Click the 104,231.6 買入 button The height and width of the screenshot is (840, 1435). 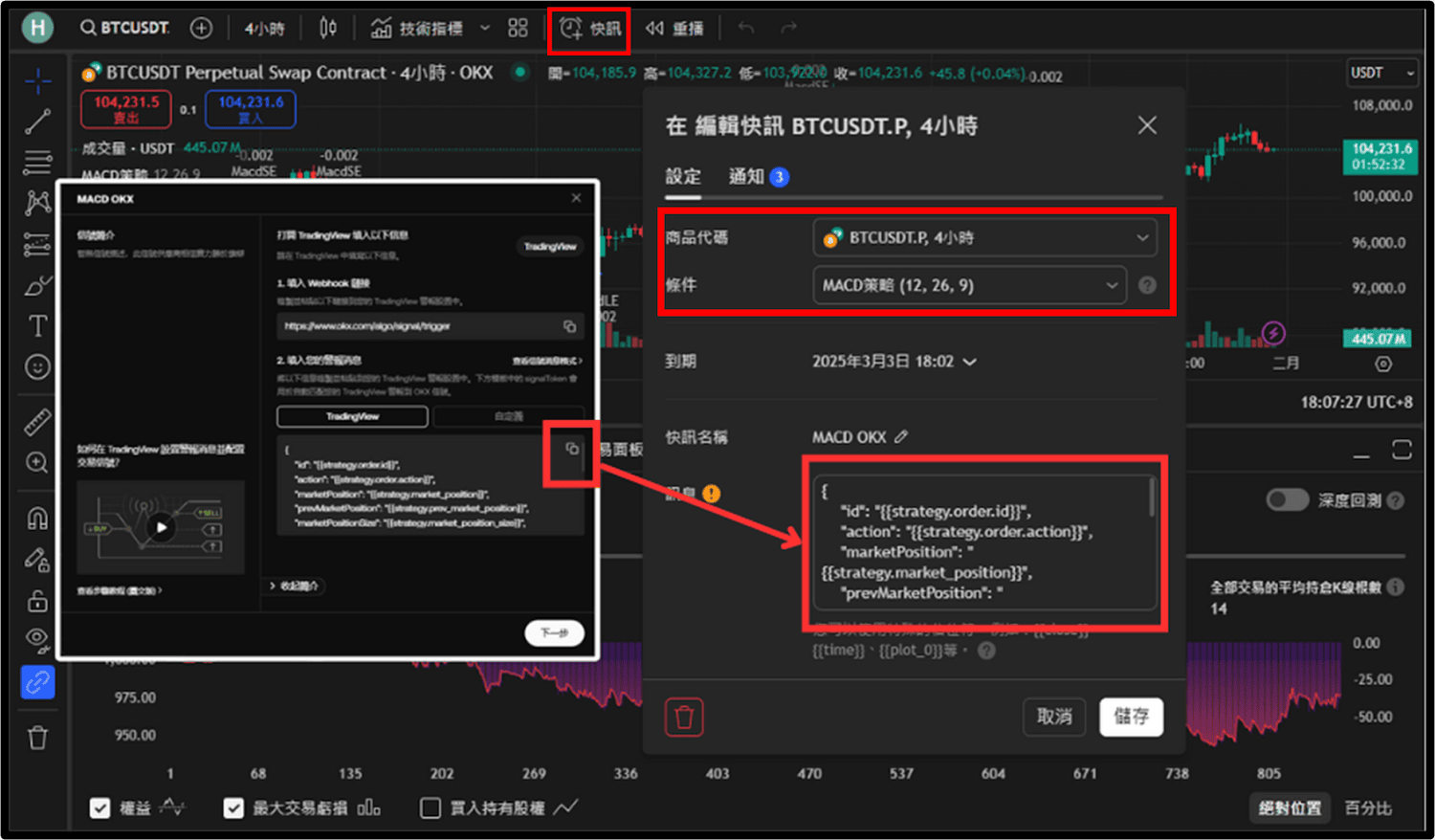(x=251, y=109)
